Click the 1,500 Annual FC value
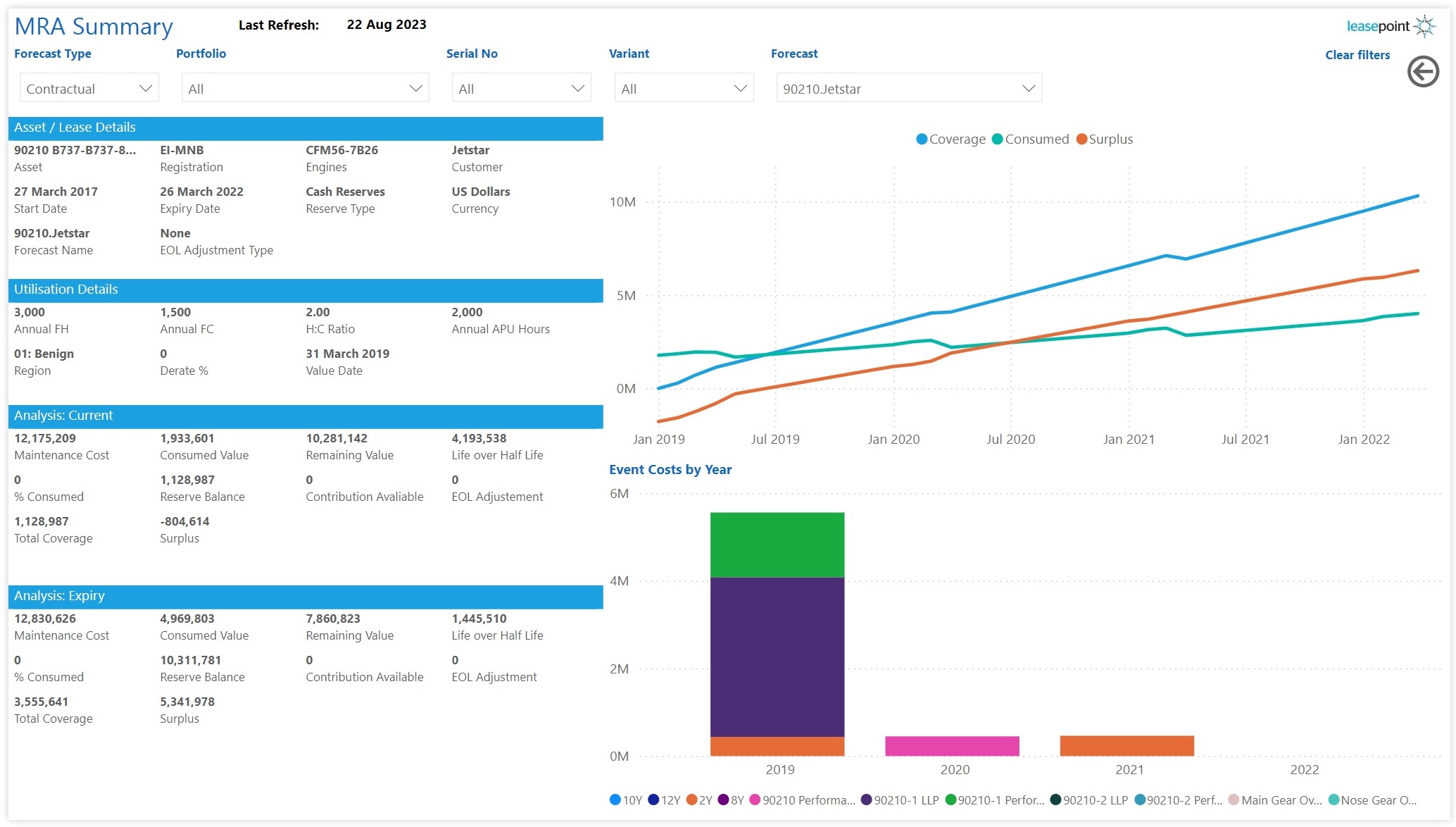1456x827 pixels. [175, 312]
